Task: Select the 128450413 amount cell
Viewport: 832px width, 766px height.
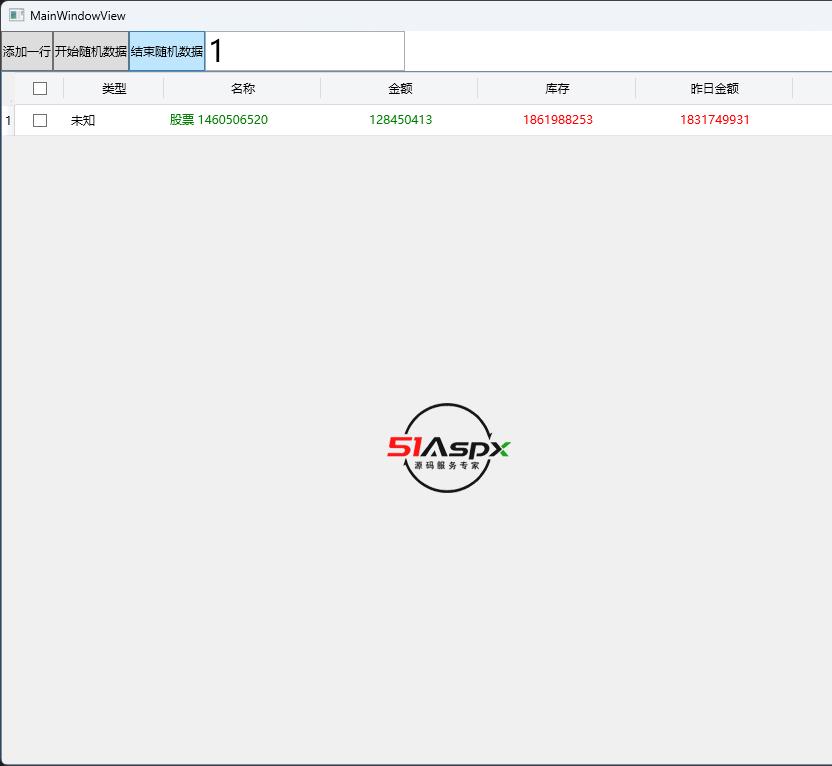Action: 400,120
